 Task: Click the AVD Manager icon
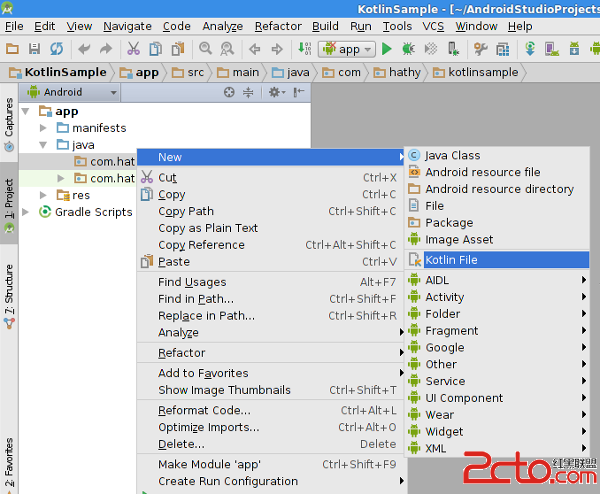552,49
